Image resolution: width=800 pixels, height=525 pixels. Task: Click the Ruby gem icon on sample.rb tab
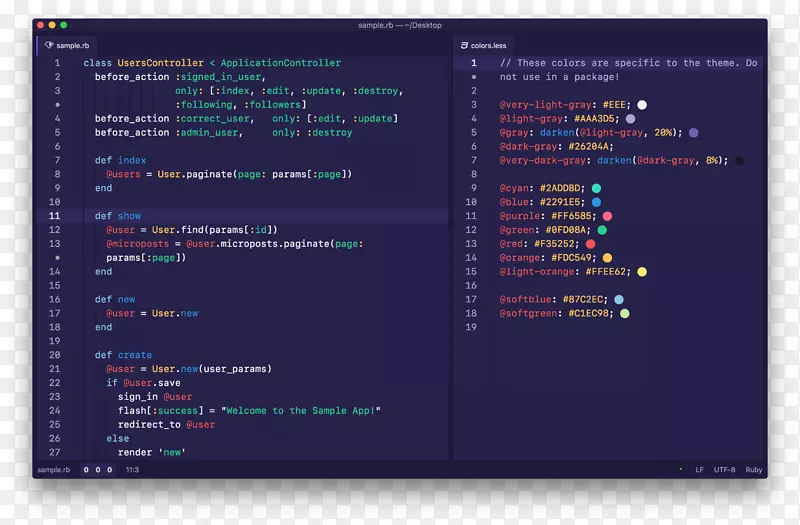48,46
